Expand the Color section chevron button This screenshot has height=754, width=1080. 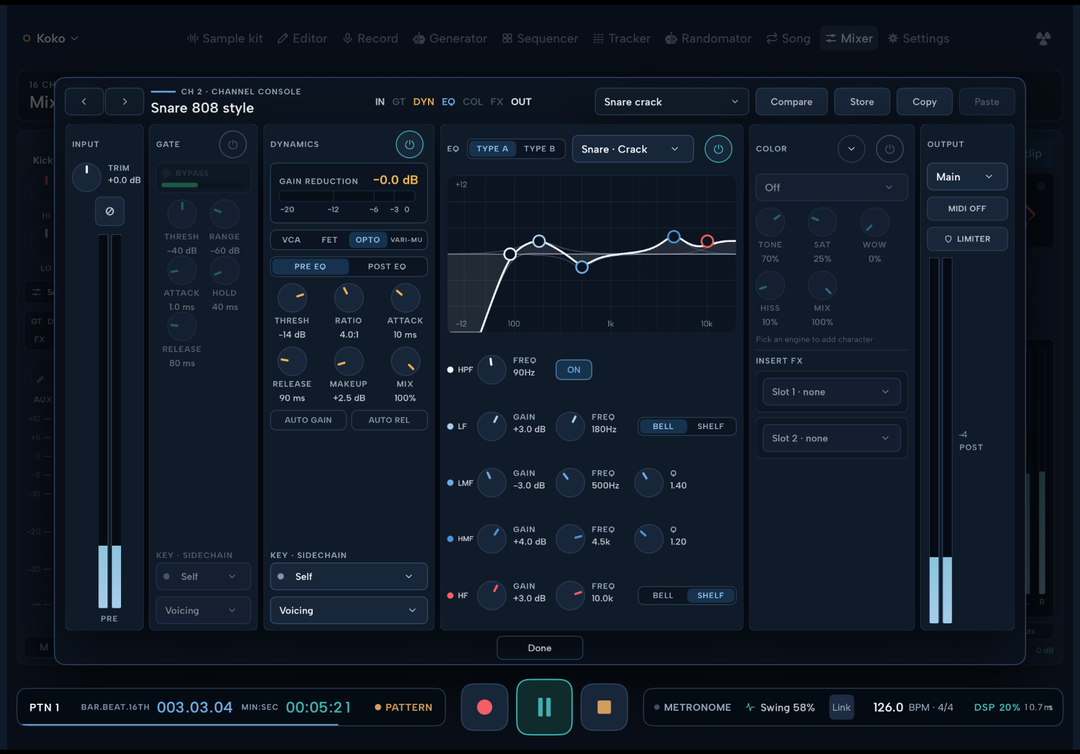[x=851, y=149]
